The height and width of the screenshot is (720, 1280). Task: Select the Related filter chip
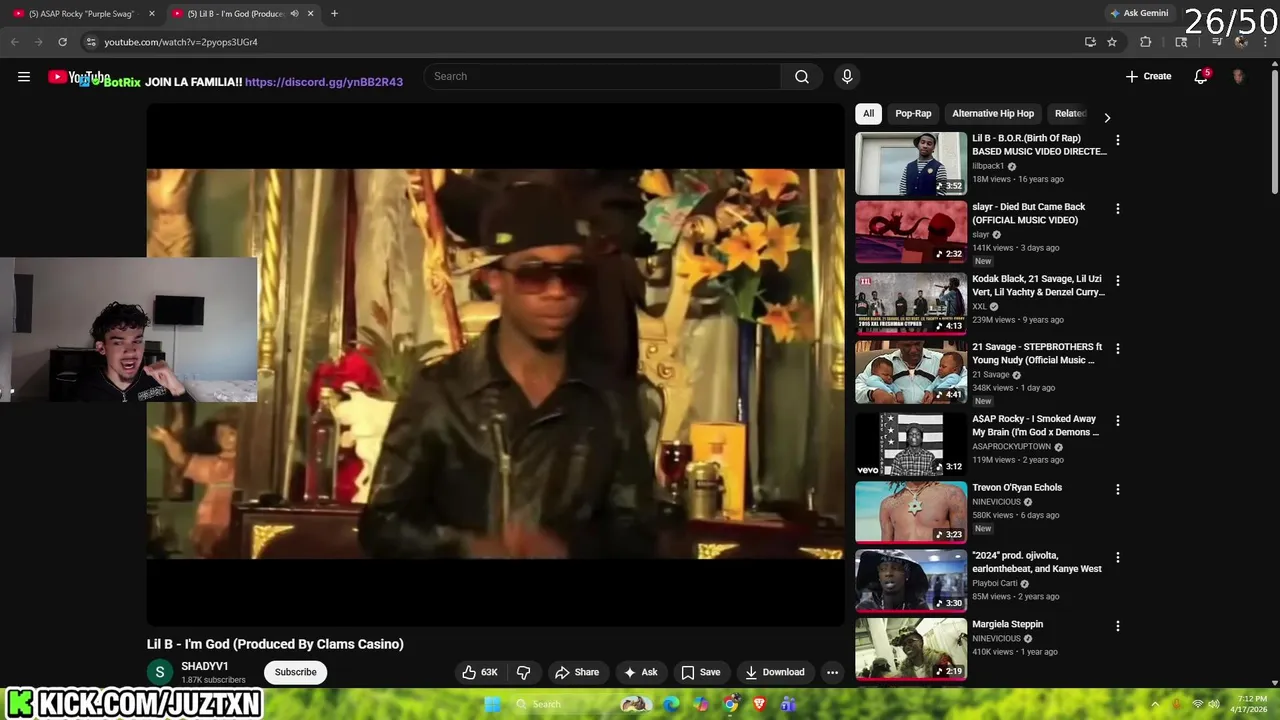tap(1070, 114)
